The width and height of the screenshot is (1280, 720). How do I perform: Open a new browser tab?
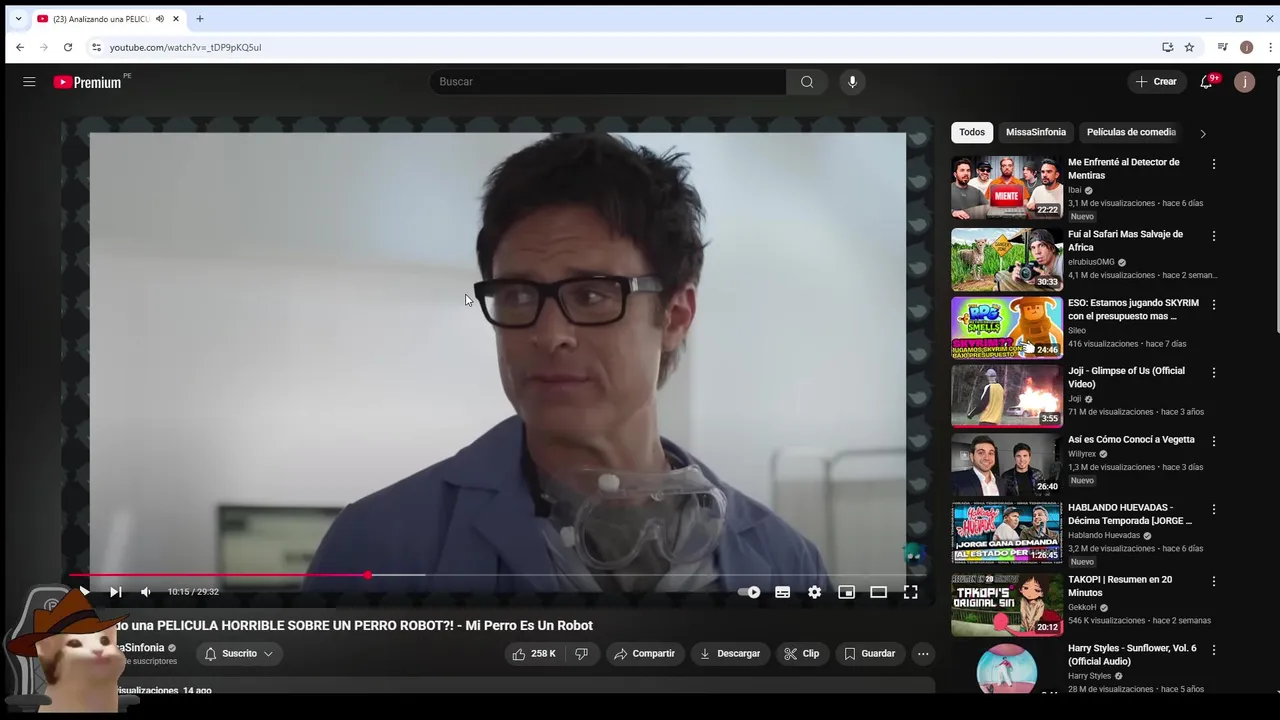pos(200,19)
